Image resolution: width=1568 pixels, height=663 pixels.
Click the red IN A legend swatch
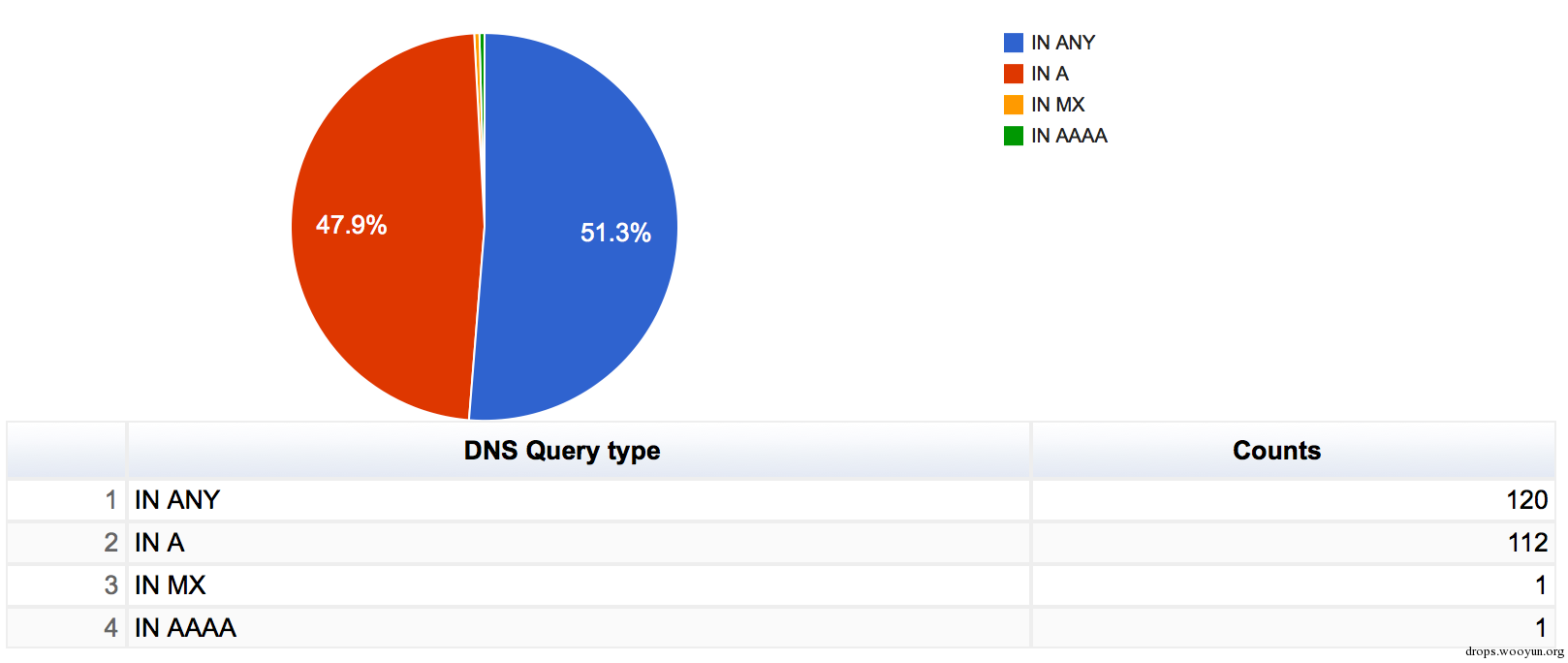coord(1013,74)
